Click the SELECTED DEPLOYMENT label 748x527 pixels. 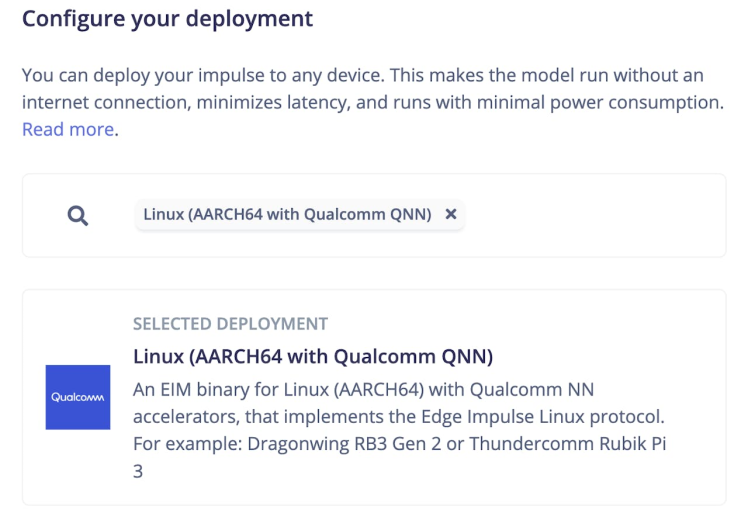[x=230, y=324]
